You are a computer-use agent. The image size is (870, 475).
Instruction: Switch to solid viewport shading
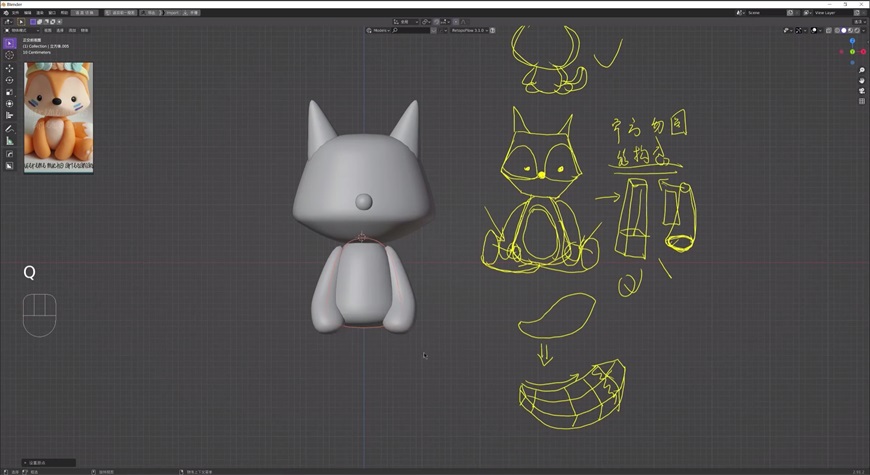tap(844, 31)
